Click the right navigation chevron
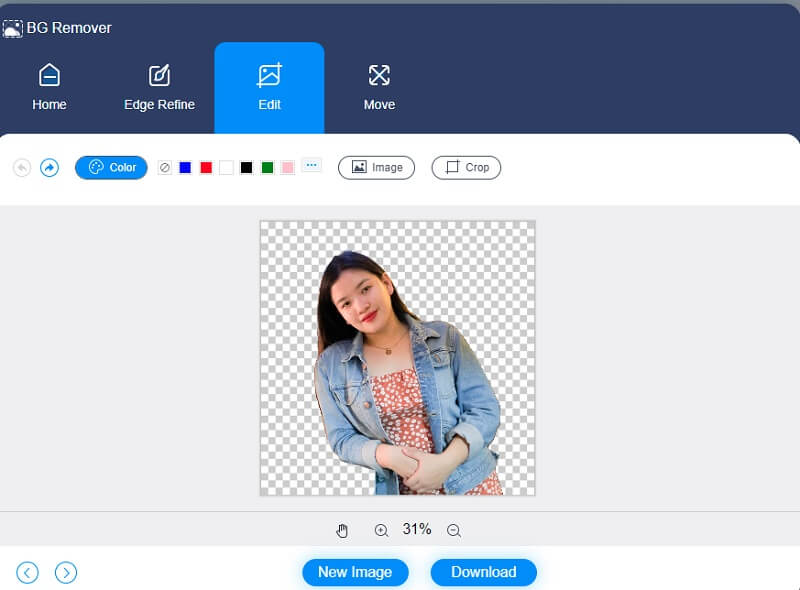 click(x=66, y=572)
